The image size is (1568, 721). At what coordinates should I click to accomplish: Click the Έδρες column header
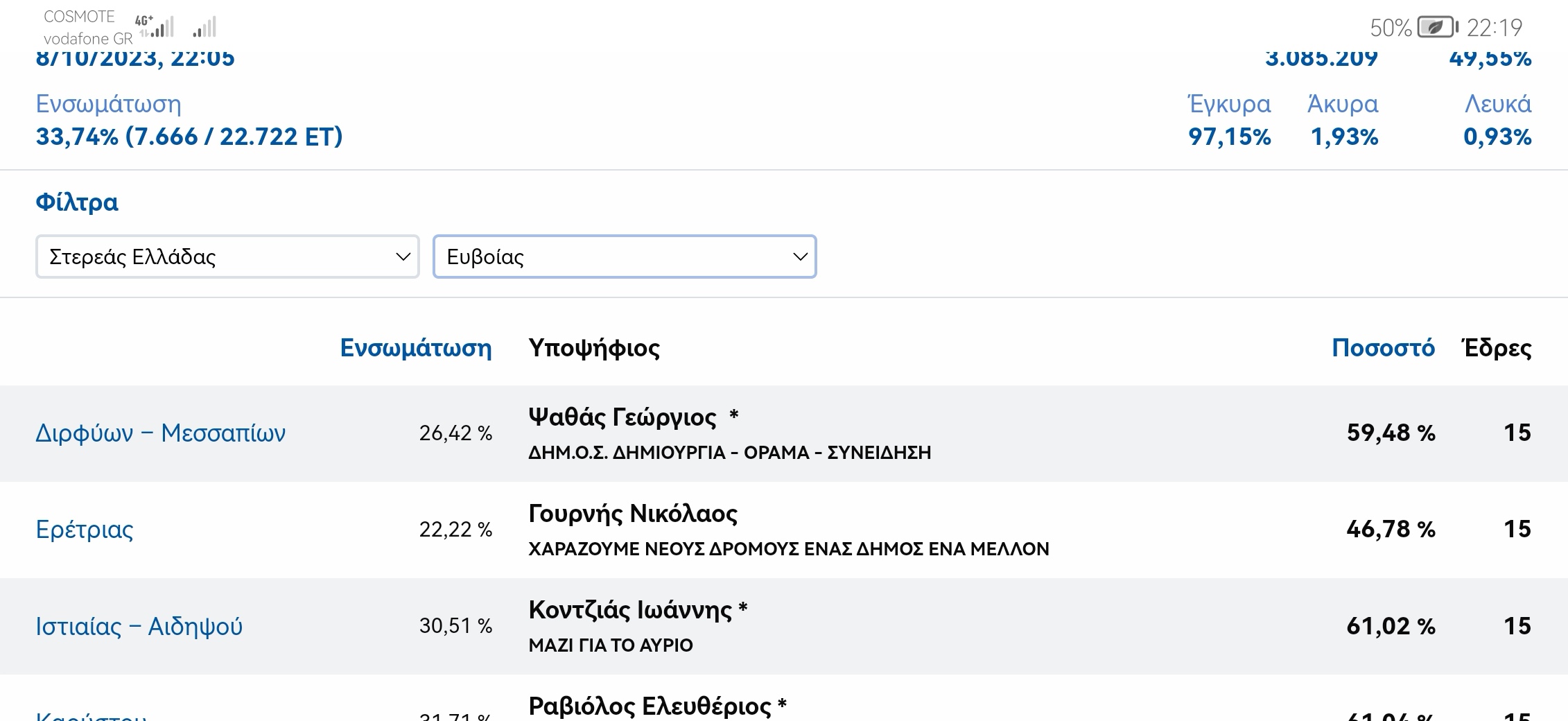pyautogui.click(x=1496, y=348)
